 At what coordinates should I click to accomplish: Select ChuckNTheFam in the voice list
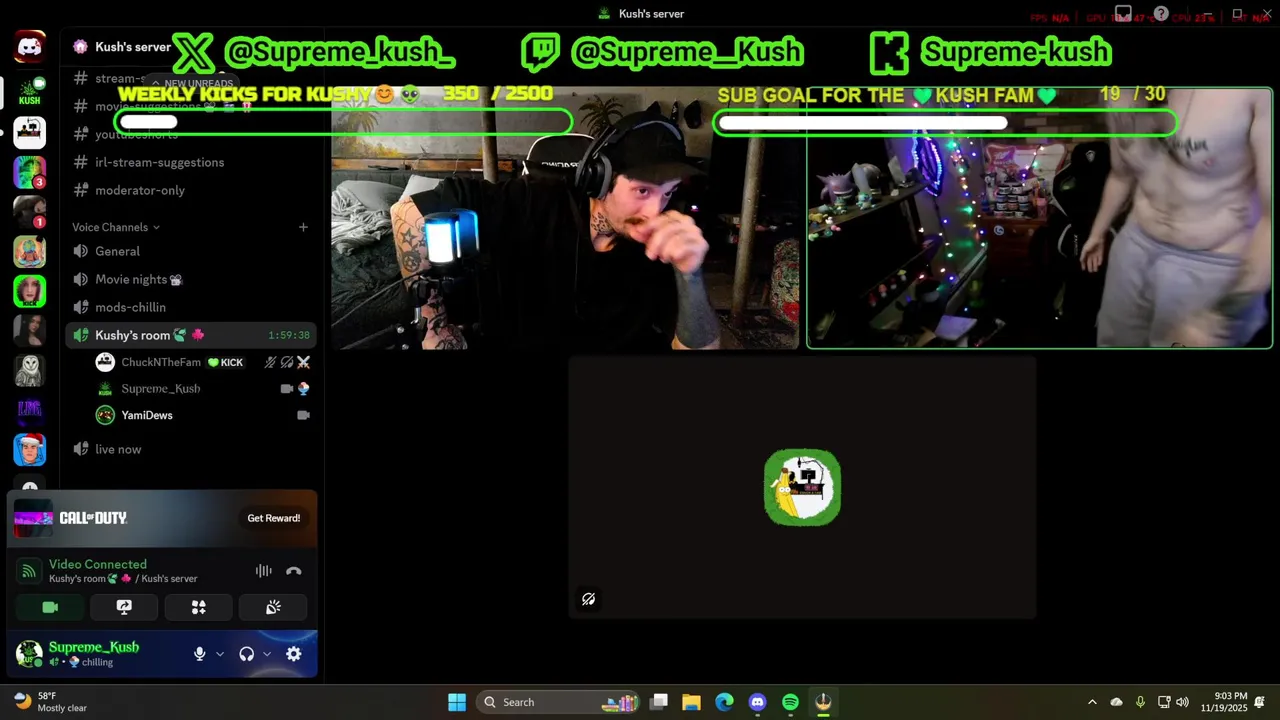coord(161,362)
